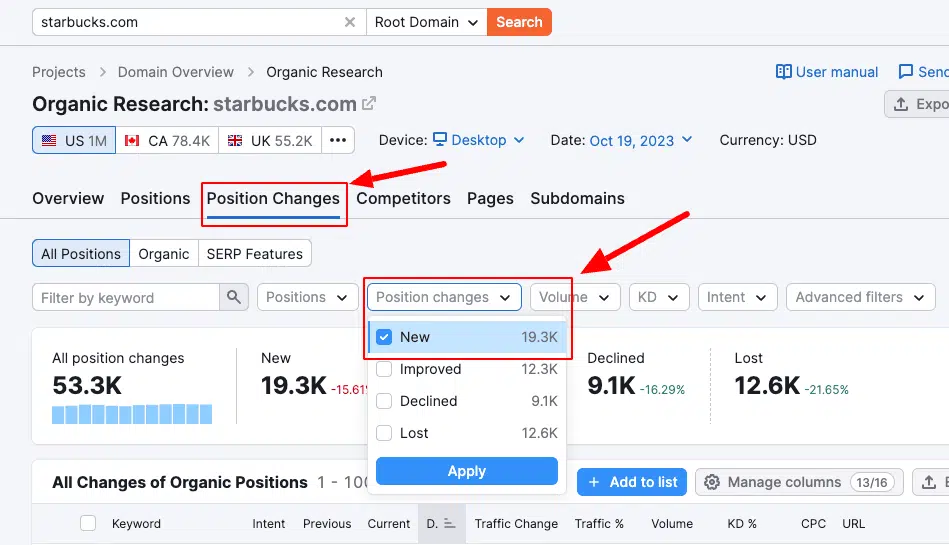949x545 pixels.
Task: Uncheck the New checkbox
Action: pos(384,337)
